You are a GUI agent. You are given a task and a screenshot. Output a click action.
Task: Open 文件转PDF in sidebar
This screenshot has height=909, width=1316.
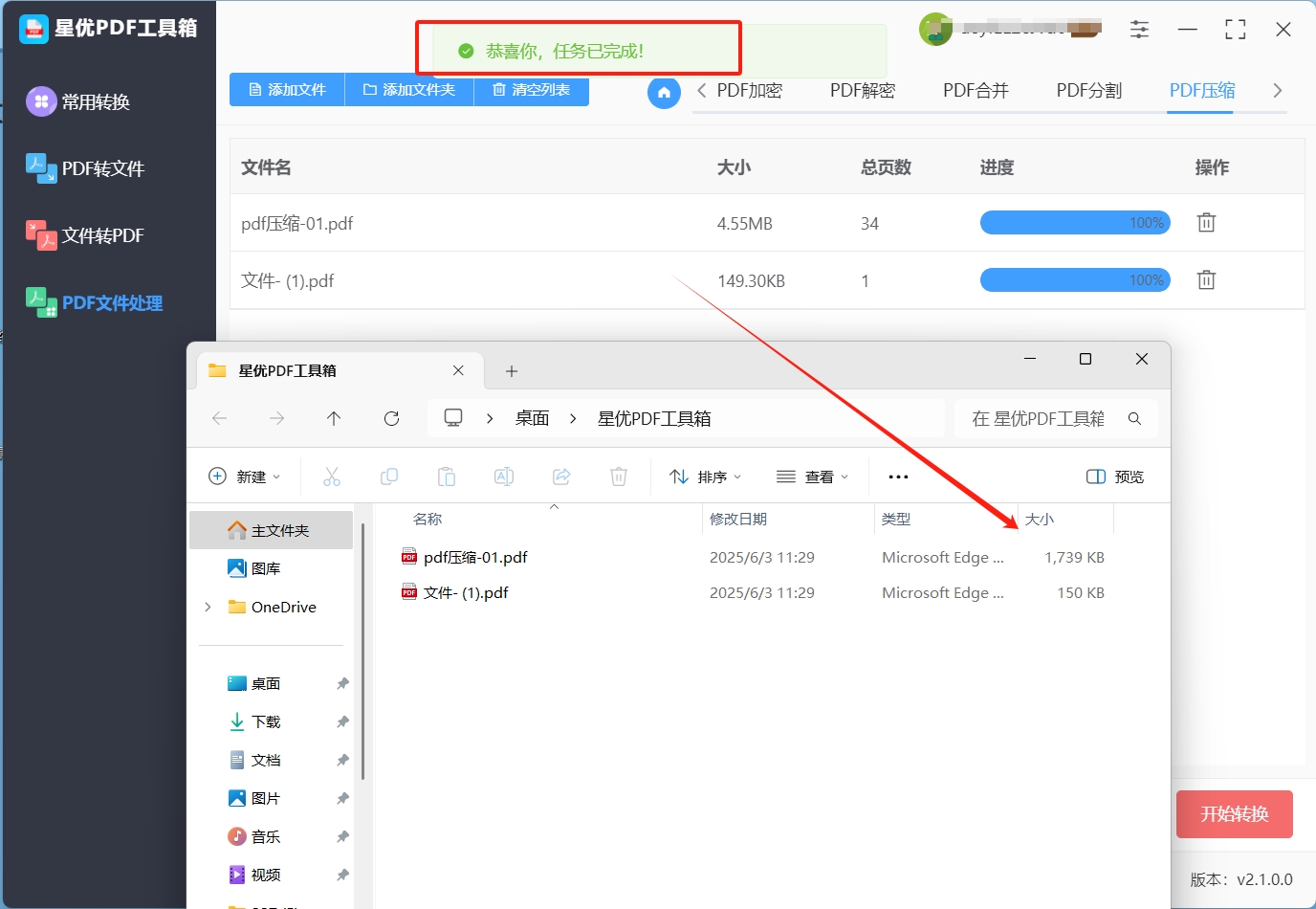tap(86, 235)
